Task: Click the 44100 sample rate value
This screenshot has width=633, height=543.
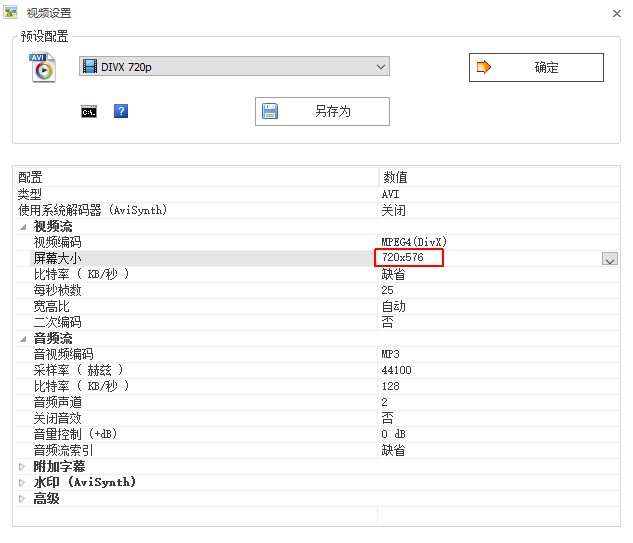Action: click(396, 370)
